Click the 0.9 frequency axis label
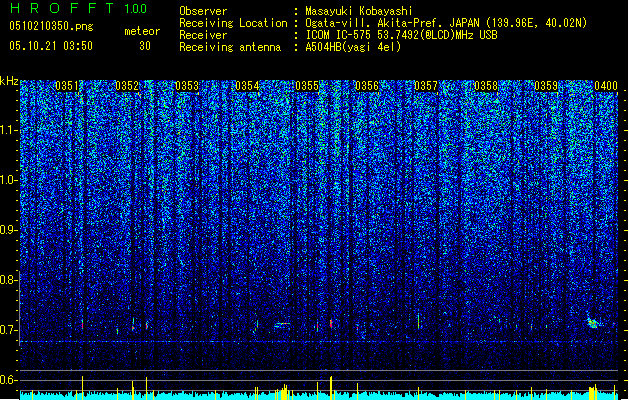The image size is (629, 400). (x=8, y=230)
